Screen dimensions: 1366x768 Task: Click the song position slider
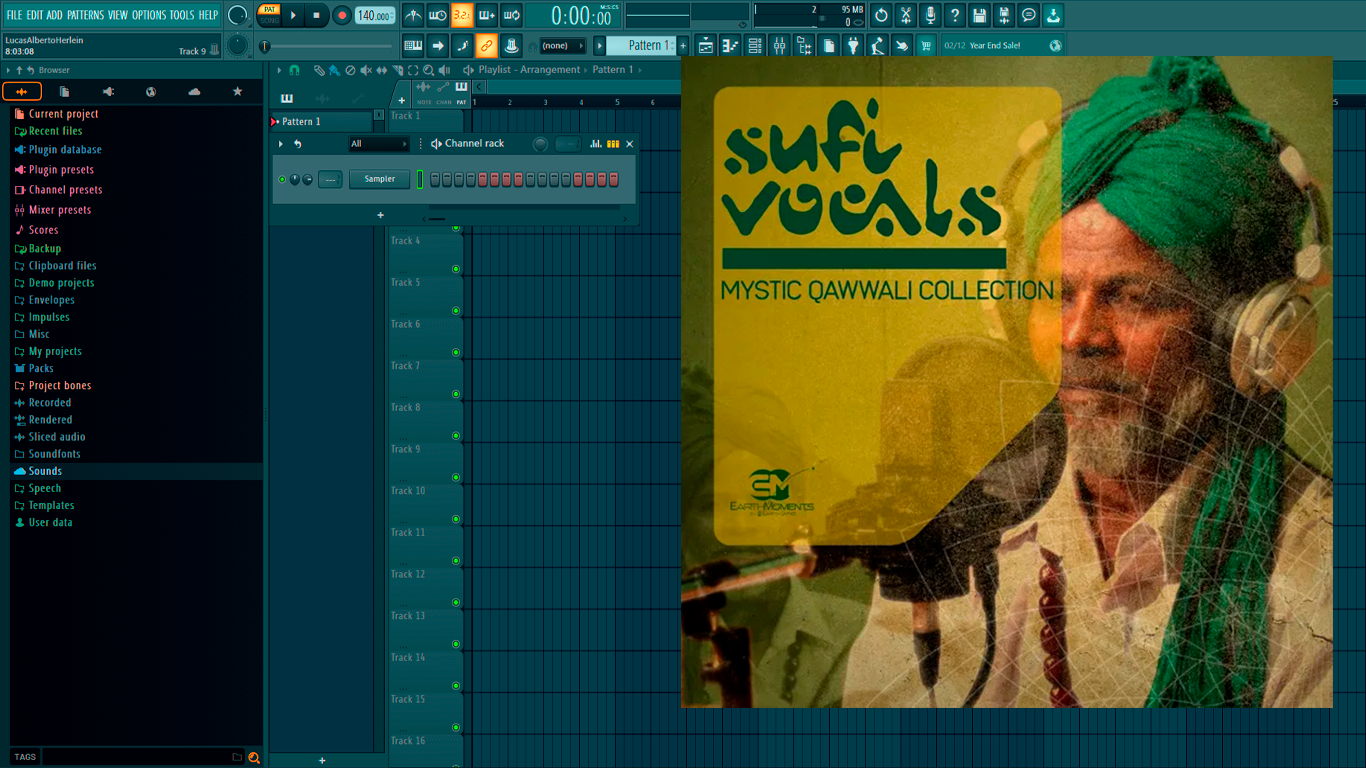(x=327, y=46)
